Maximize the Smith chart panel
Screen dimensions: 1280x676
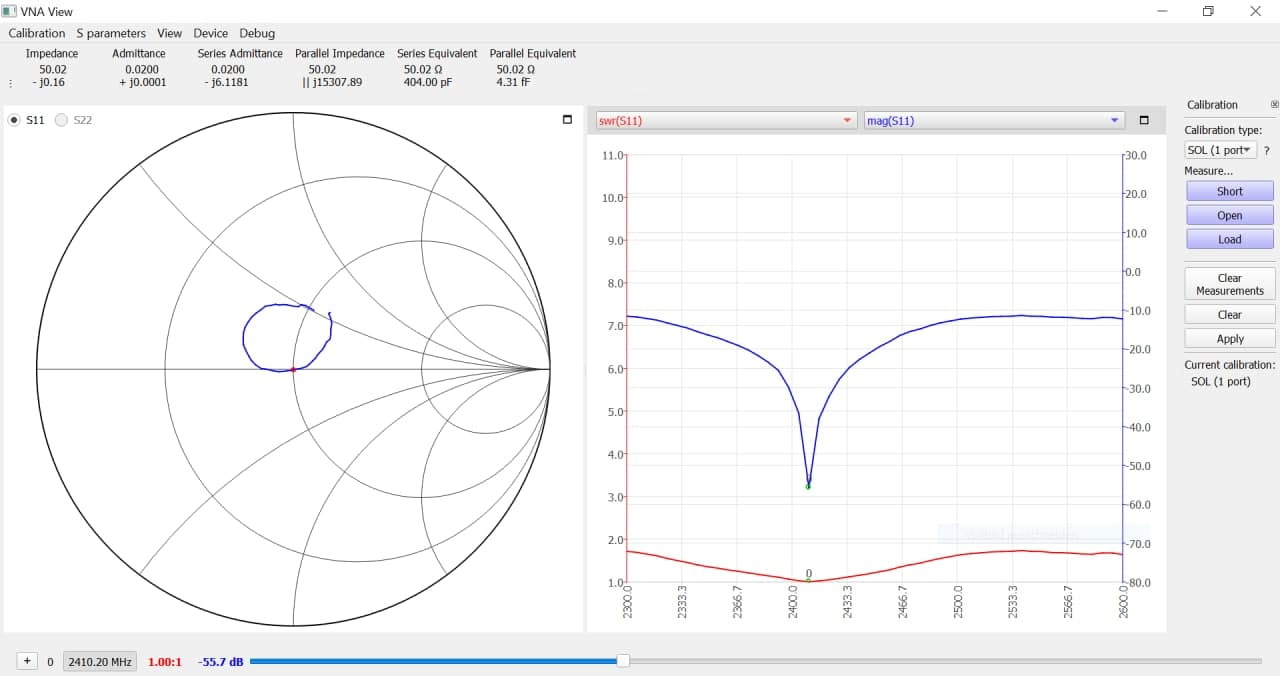coord(567,120)
